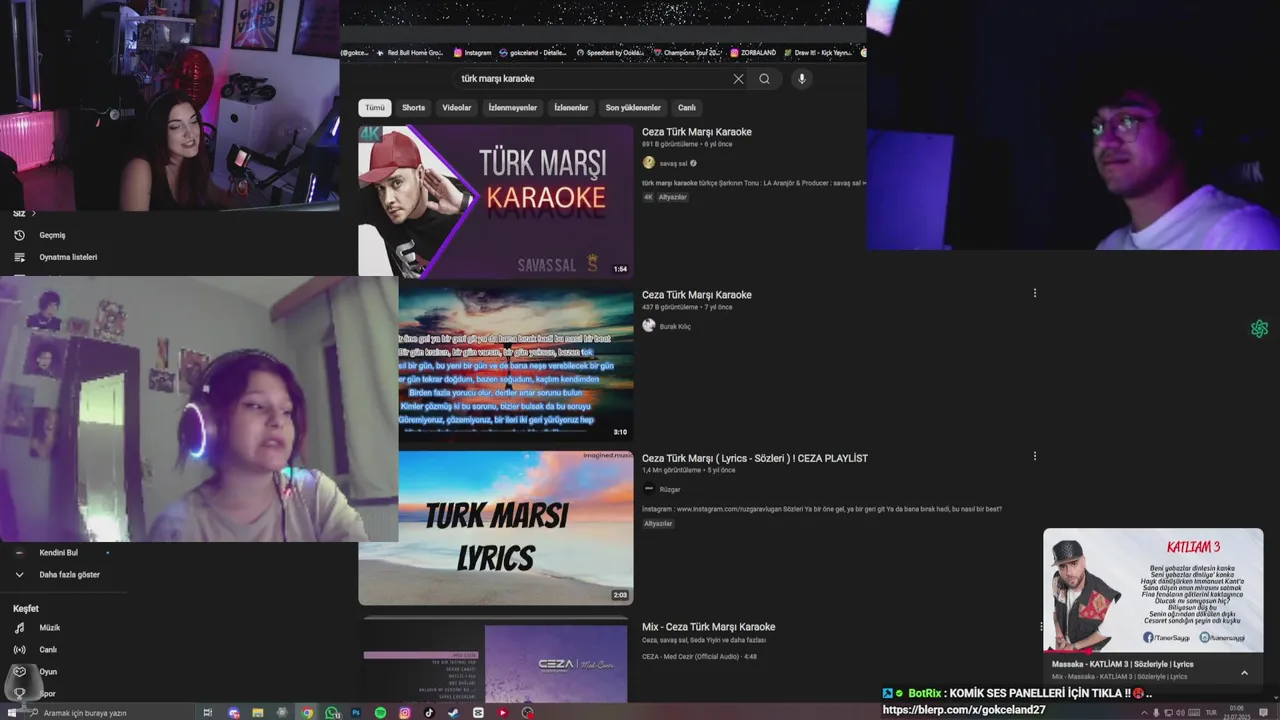Image resolution: width=1280 pixels, height=720 pixels.
Task: Open TikTok from the taskbar
Action: [x=429, y=713]
